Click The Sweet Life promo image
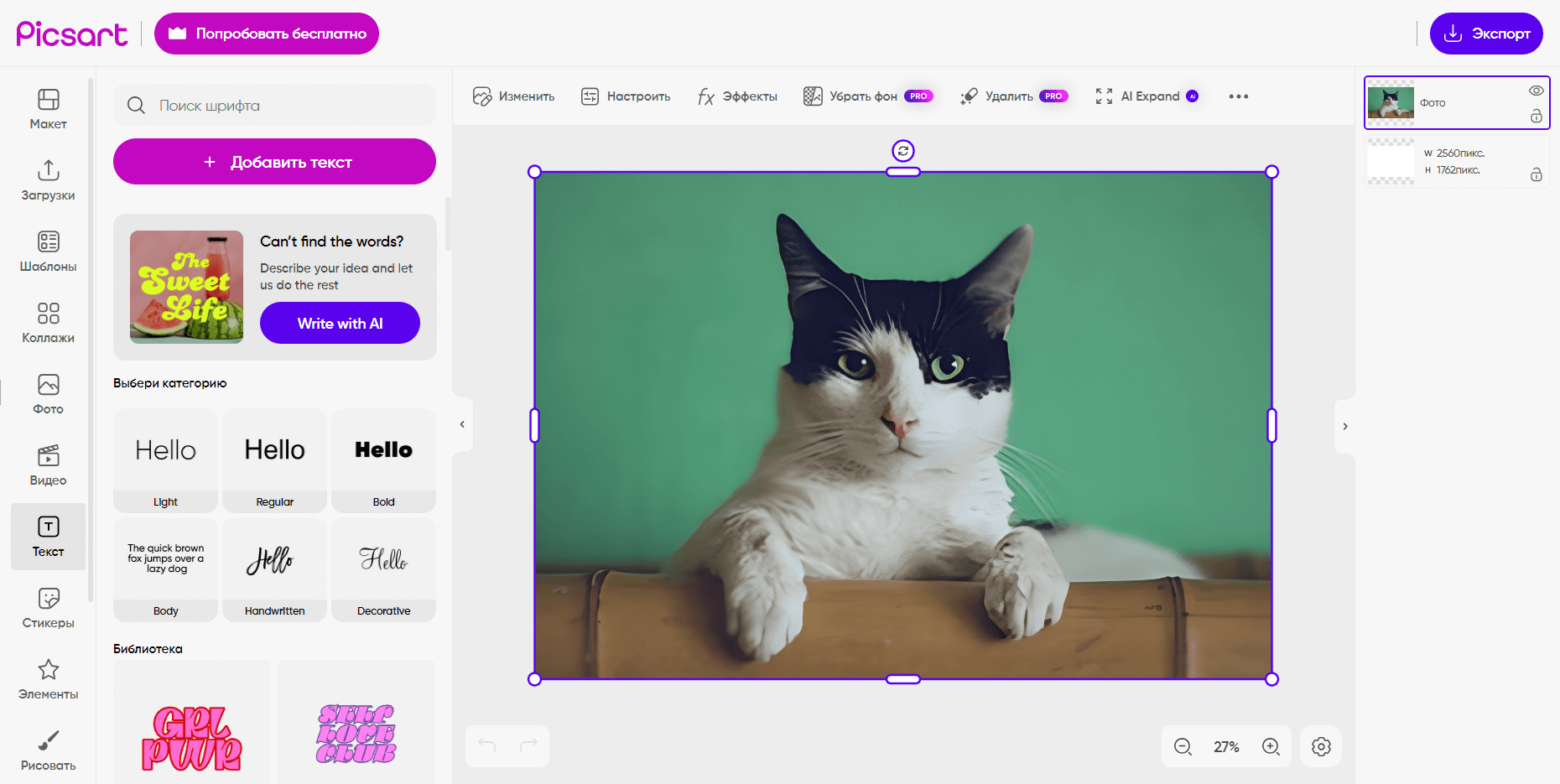1560x784 pixels. coord(186,287)
